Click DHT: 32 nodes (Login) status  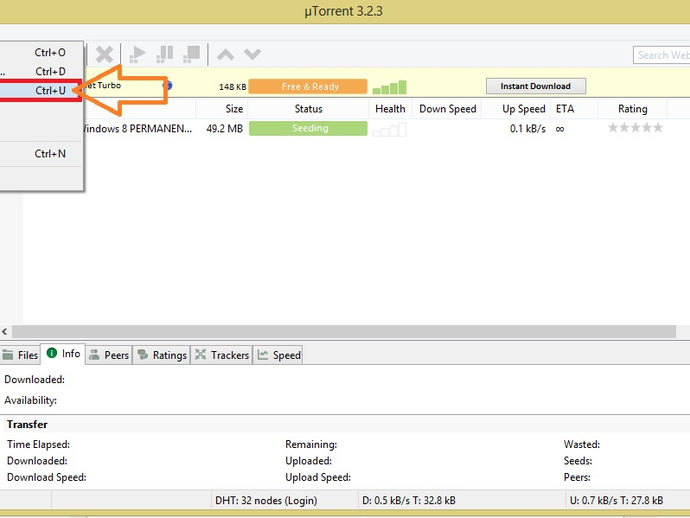point(266,500)
